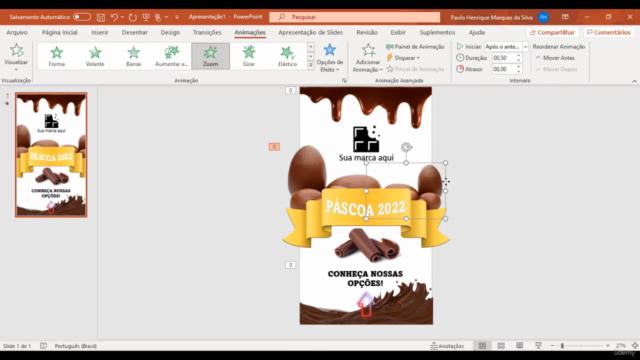
Task: Switch to Página Inicial tab
Action: click(x=60, y=32)
